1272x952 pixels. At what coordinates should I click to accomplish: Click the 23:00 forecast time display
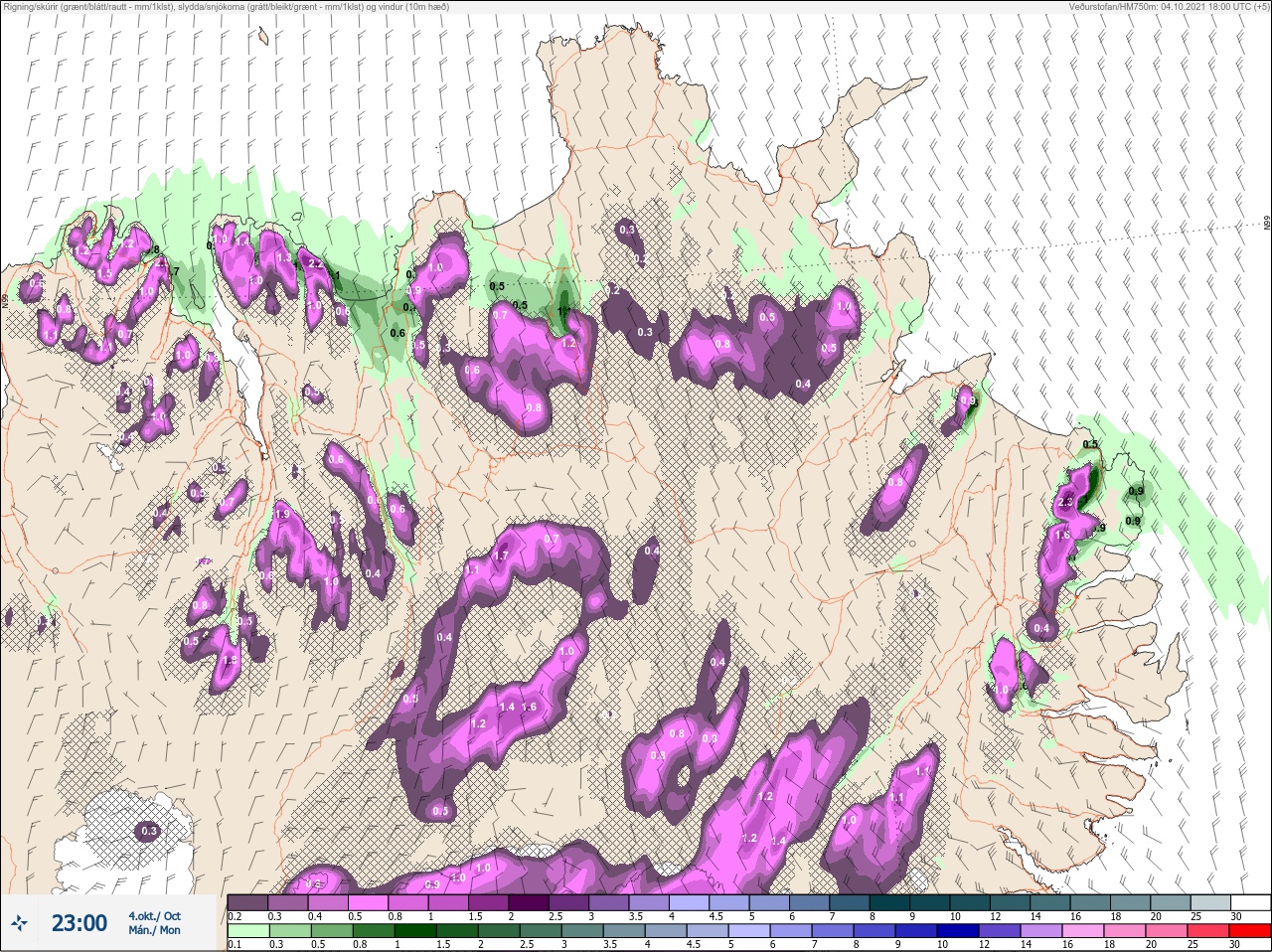79,923
